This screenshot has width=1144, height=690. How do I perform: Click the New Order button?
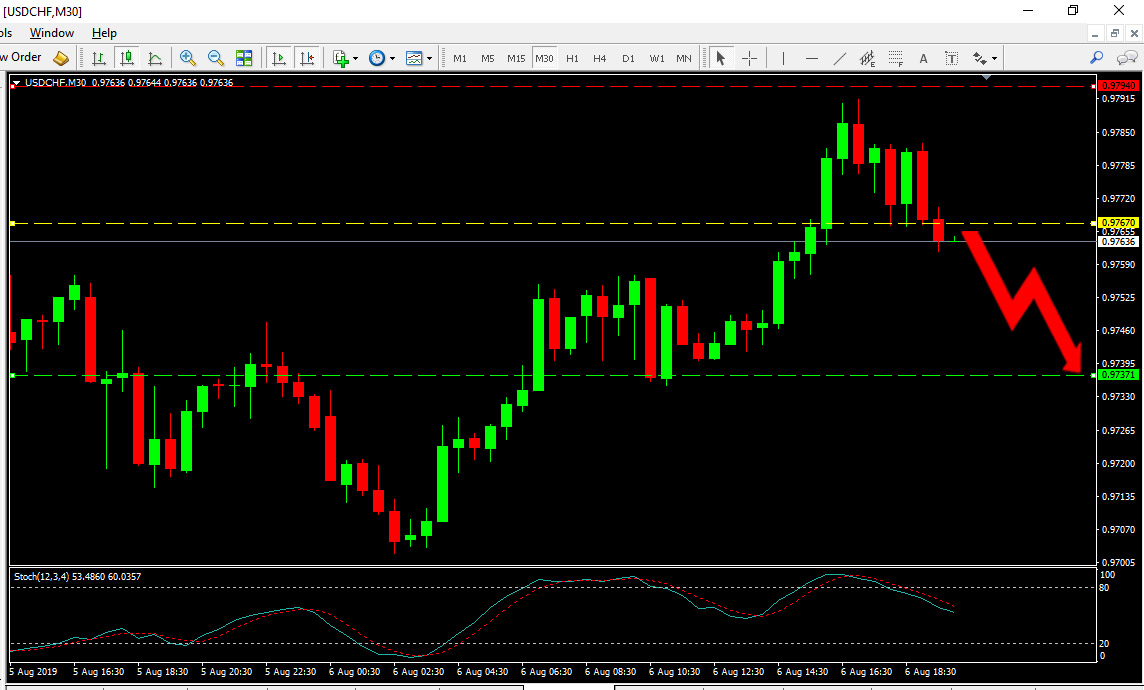(22, 57)
